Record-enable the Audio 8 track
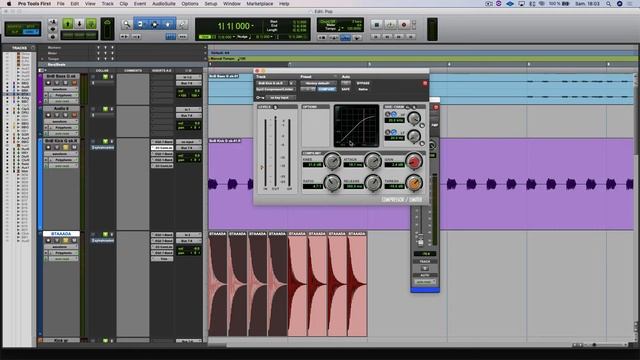The image size is (640, 360). [48, 115]
